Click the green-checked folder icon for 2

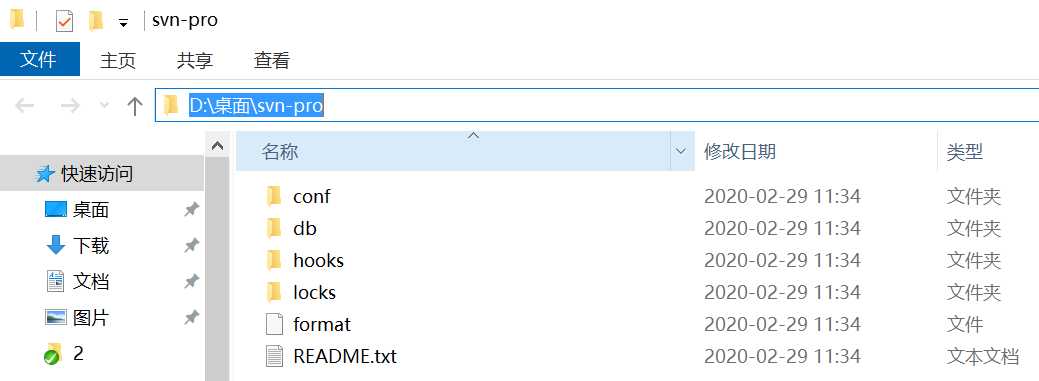(x=53, y=354)
